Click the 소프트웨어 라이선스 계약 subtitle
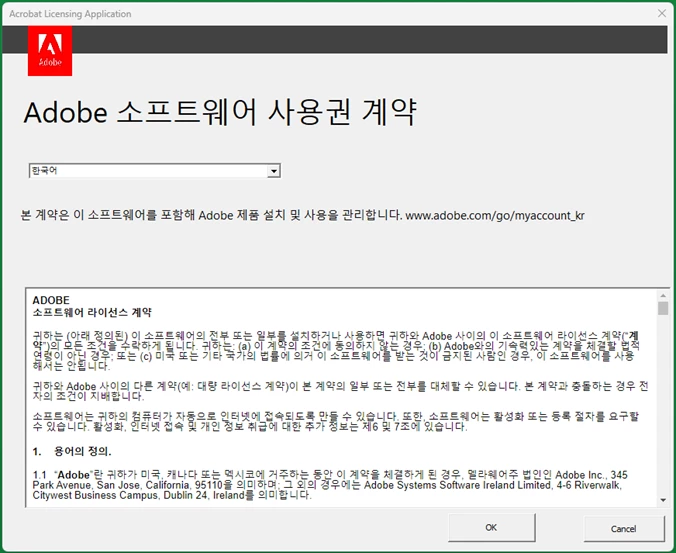 tap(92, 312)
